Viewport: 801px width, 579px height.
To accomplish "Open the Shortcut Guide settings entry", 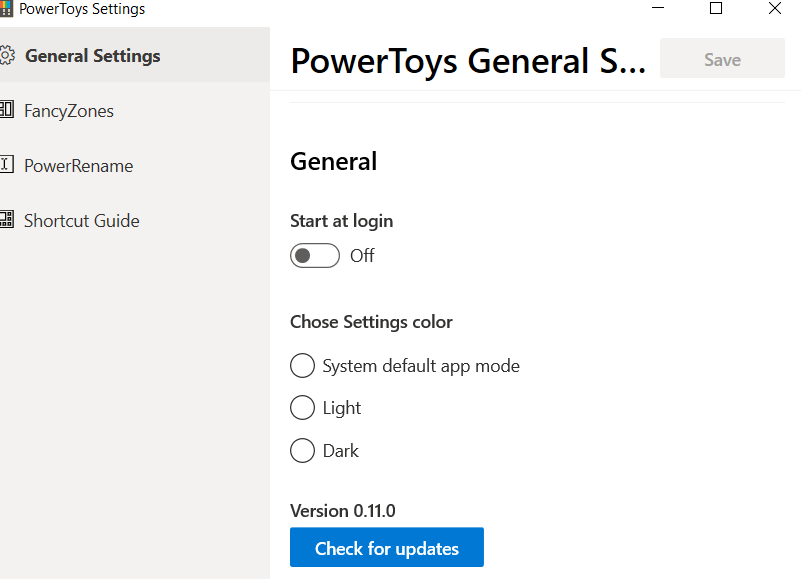I will point(82,221).
